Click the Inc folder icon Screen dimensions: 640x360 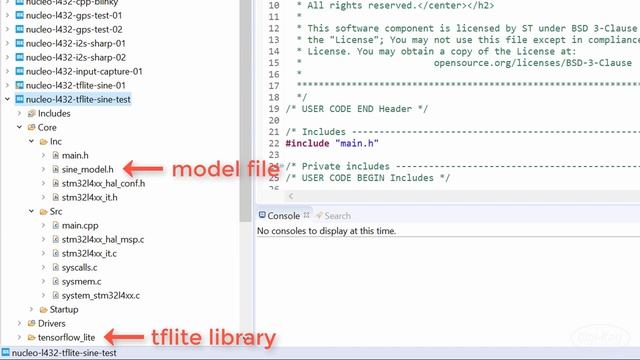click(44, 142)
